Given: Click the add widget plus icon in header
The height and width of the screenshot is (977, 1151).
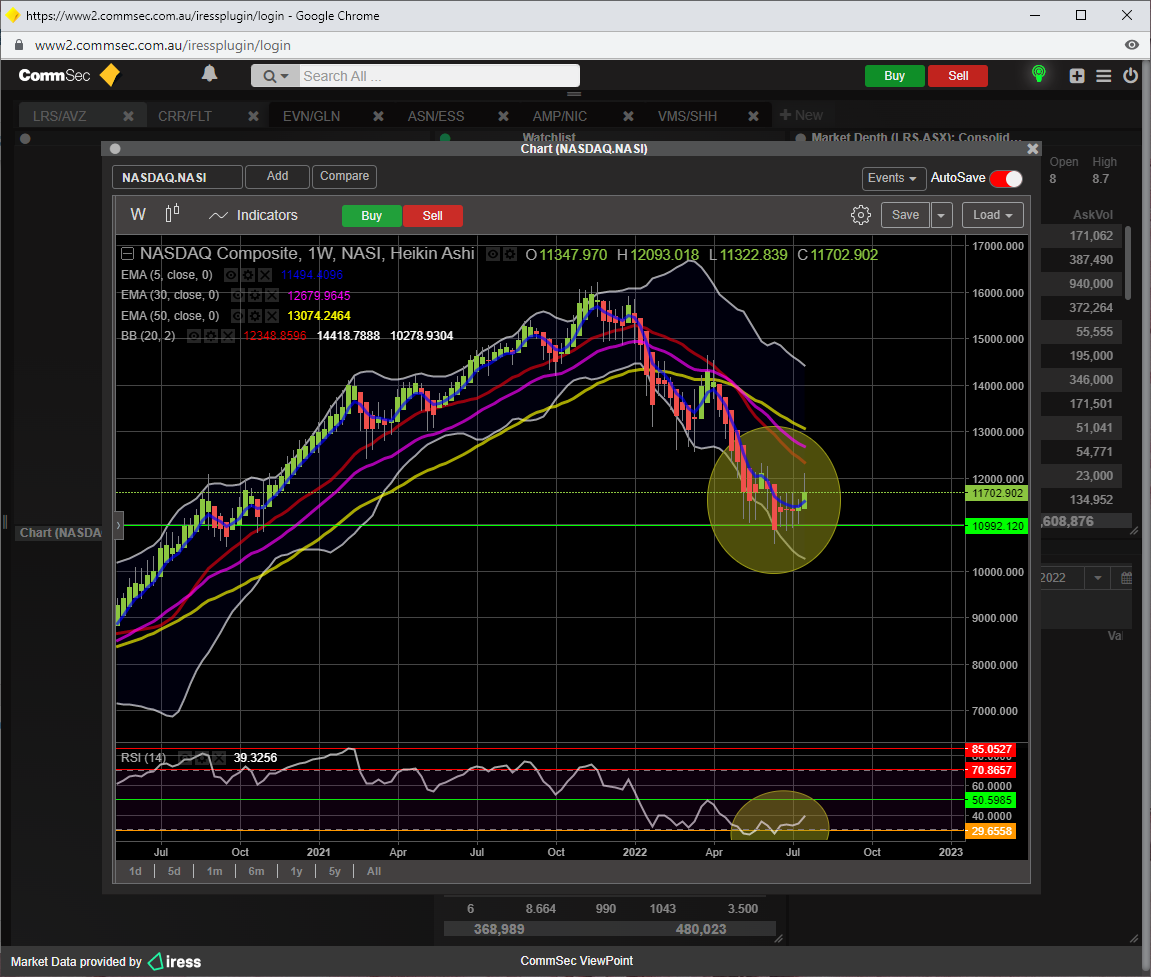Looking at the screenshot, I should point(1077,76).
